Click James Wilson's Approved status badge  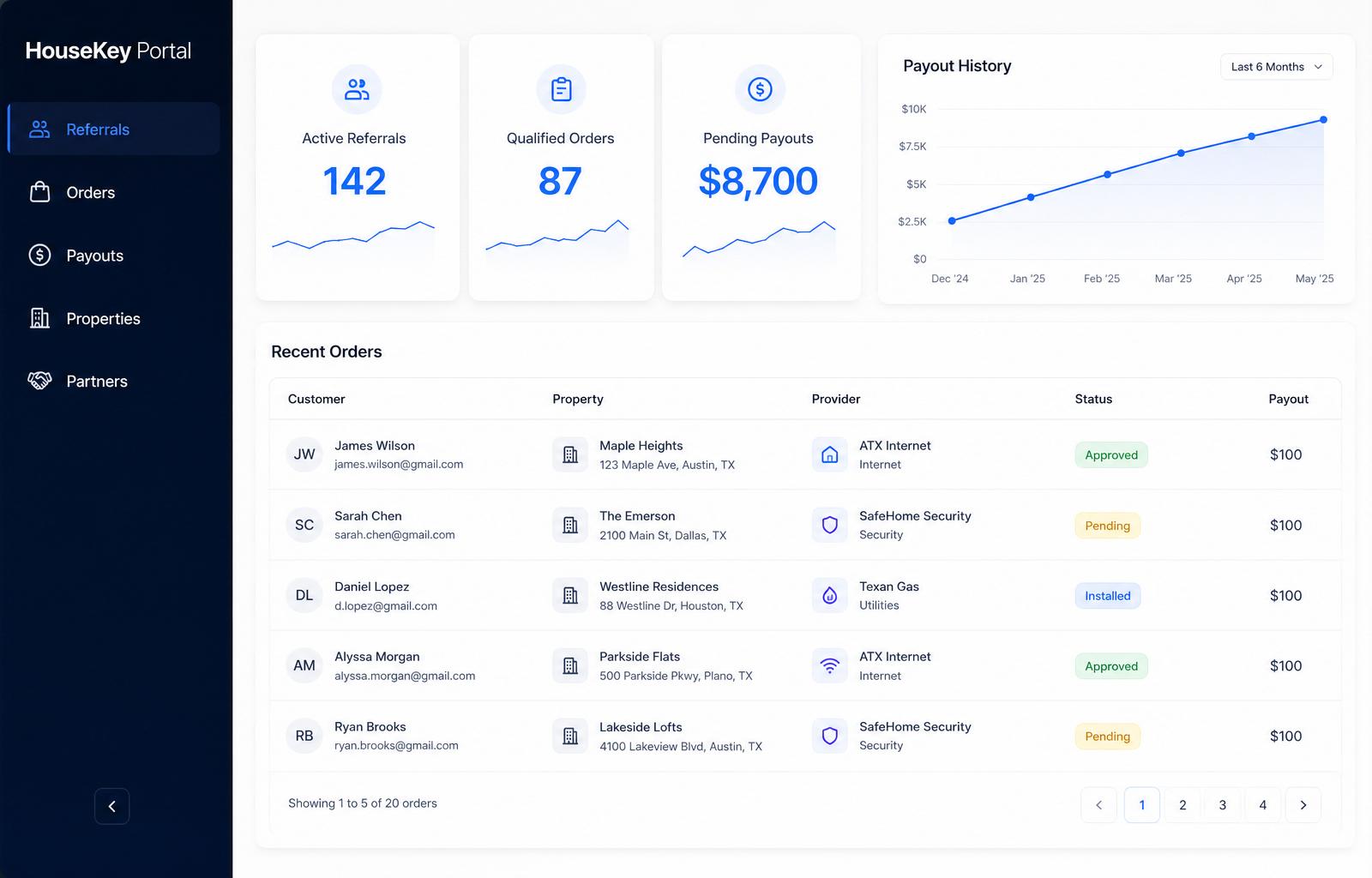[1111, 455]
